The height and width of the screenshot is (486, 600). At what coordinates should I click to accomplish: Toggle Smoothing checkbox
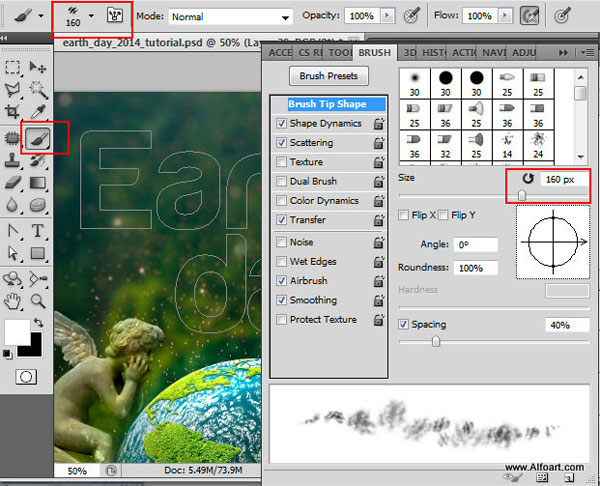click(281, 300)
